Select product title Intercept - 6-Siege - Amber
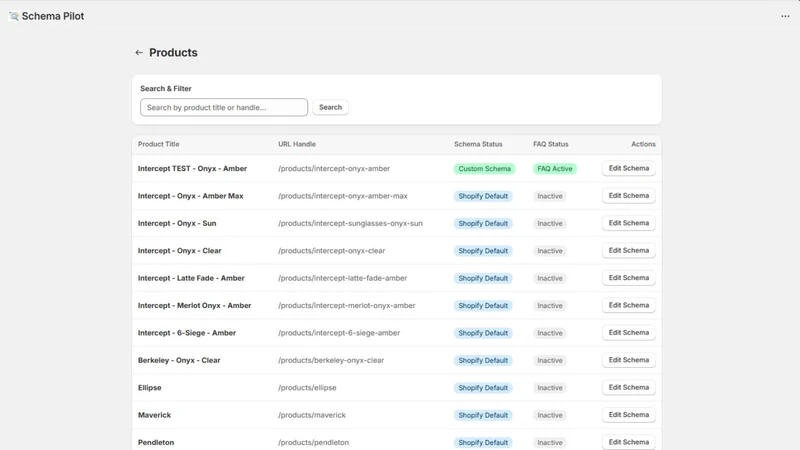 pyautogui.click(x=187, y=333)
